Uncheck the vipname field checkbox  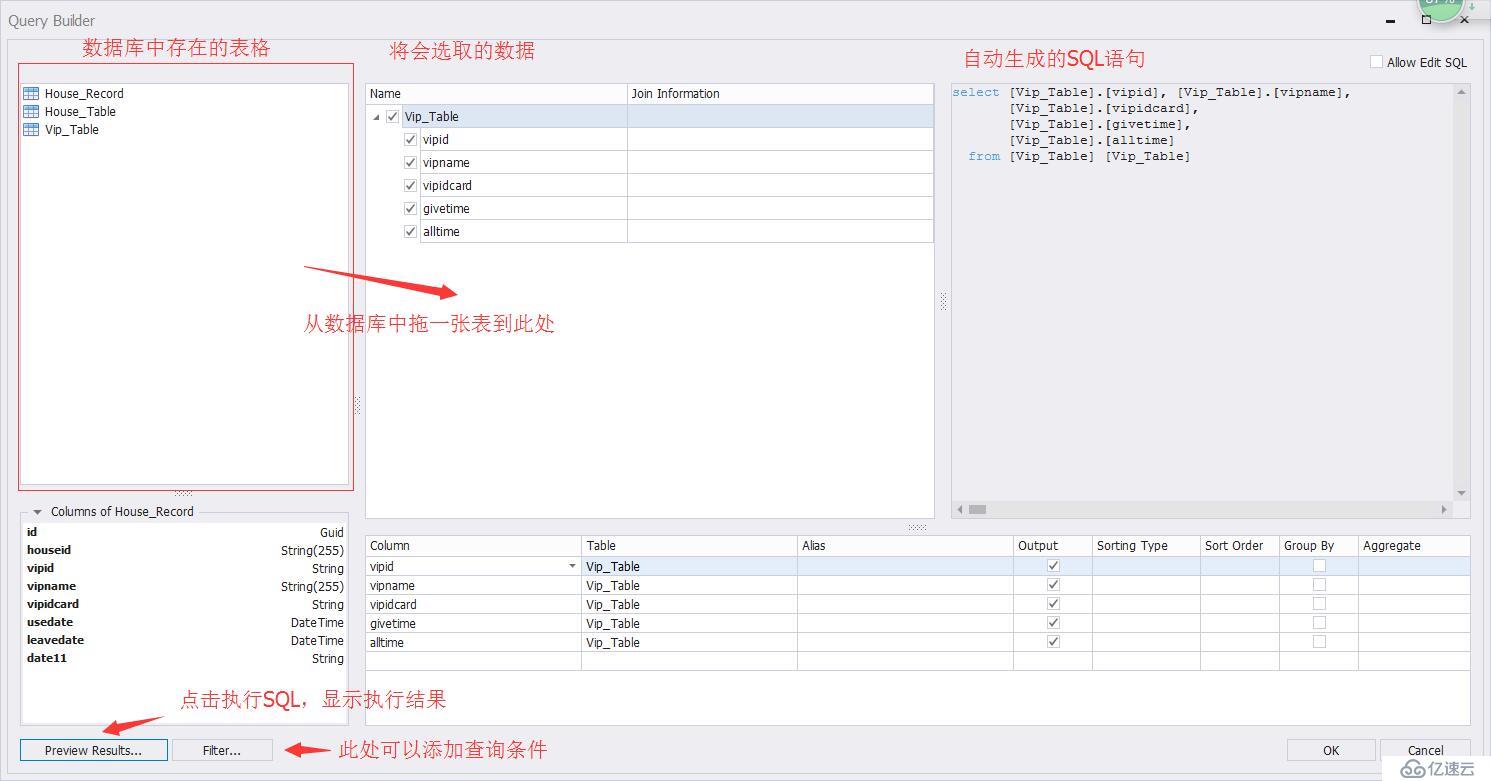tap(410, 162)
